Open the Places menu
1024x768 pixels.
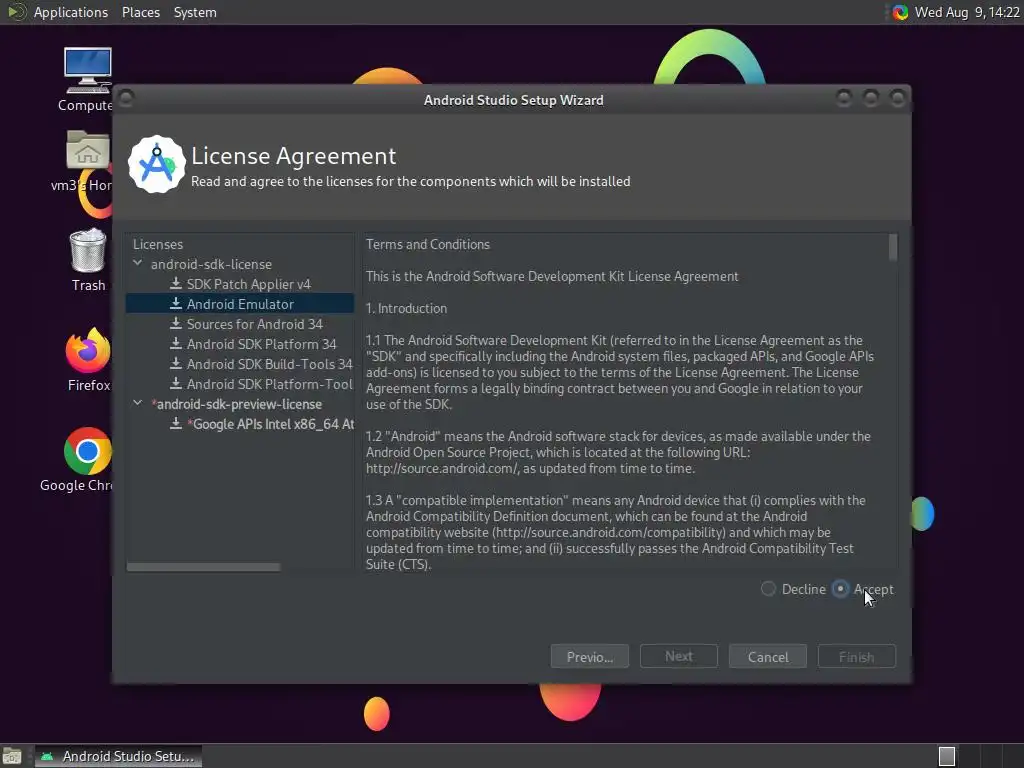(141, 12)
